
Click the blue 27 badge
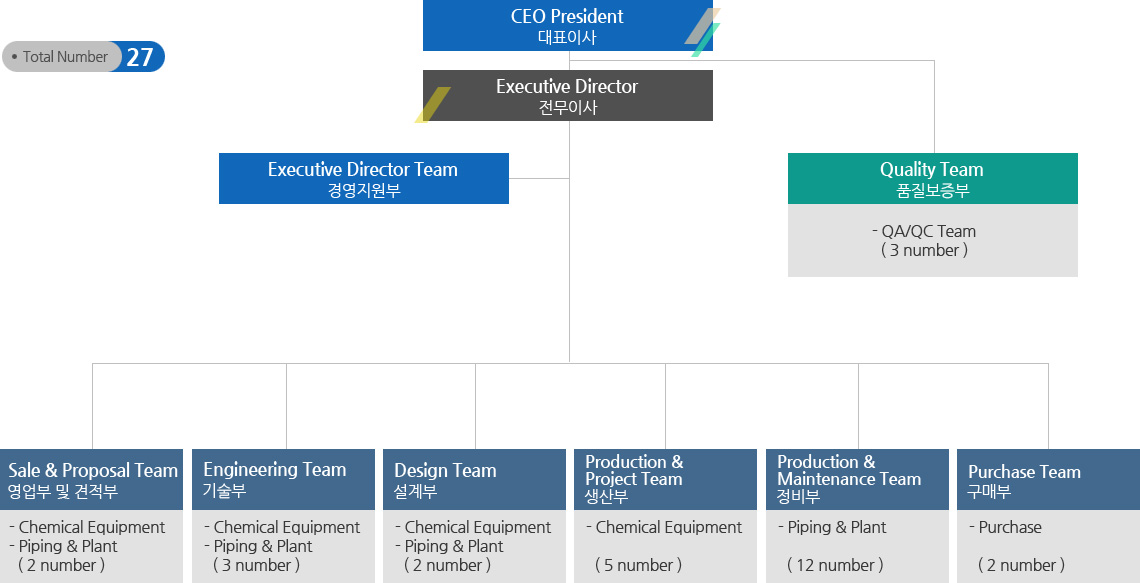pyautogui.click(x=141, y=57)
